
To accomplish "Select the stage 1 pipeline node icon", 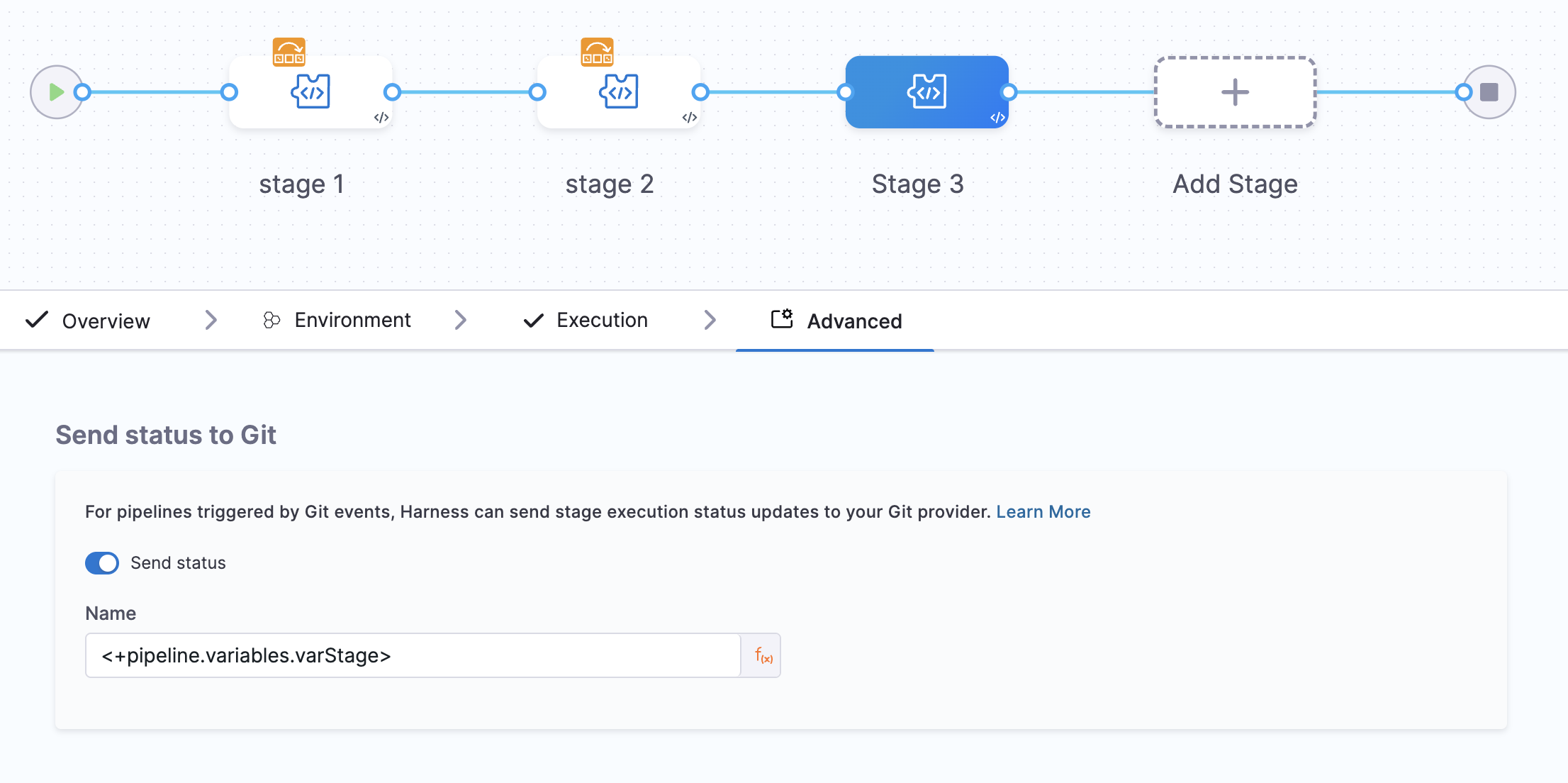I will [310, 91].
